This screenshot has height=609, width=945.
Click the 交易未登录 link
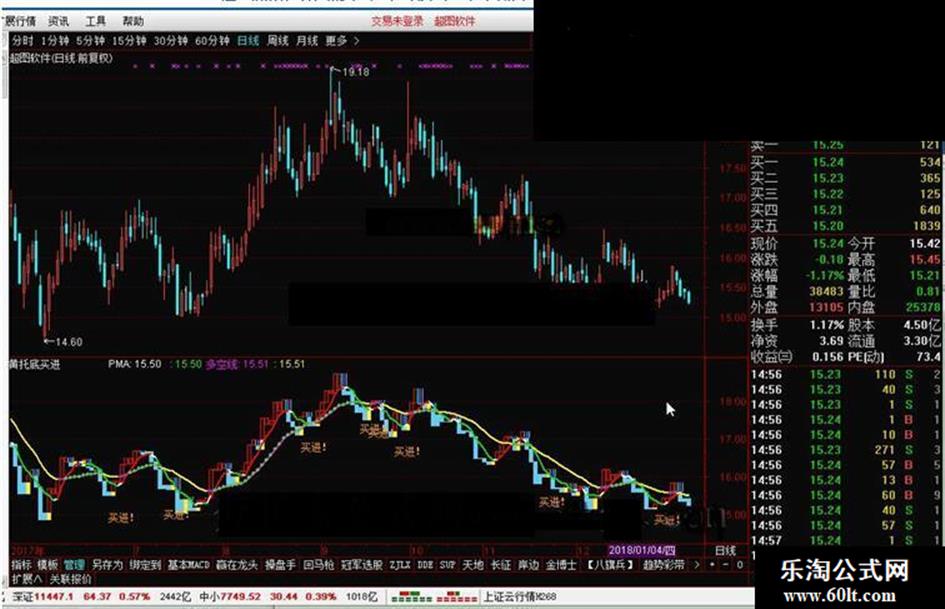(x=397, y=21)
